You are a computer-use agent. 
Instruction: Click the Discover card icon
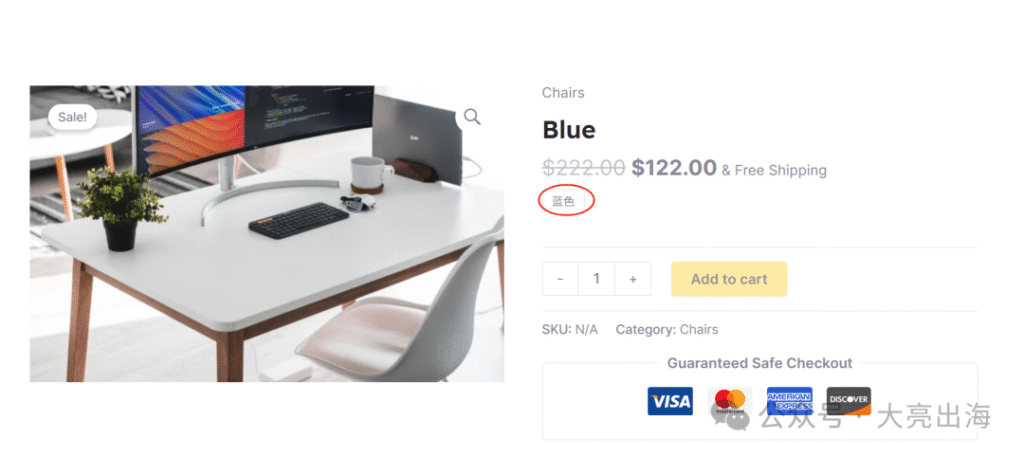[x=849, y=401]
